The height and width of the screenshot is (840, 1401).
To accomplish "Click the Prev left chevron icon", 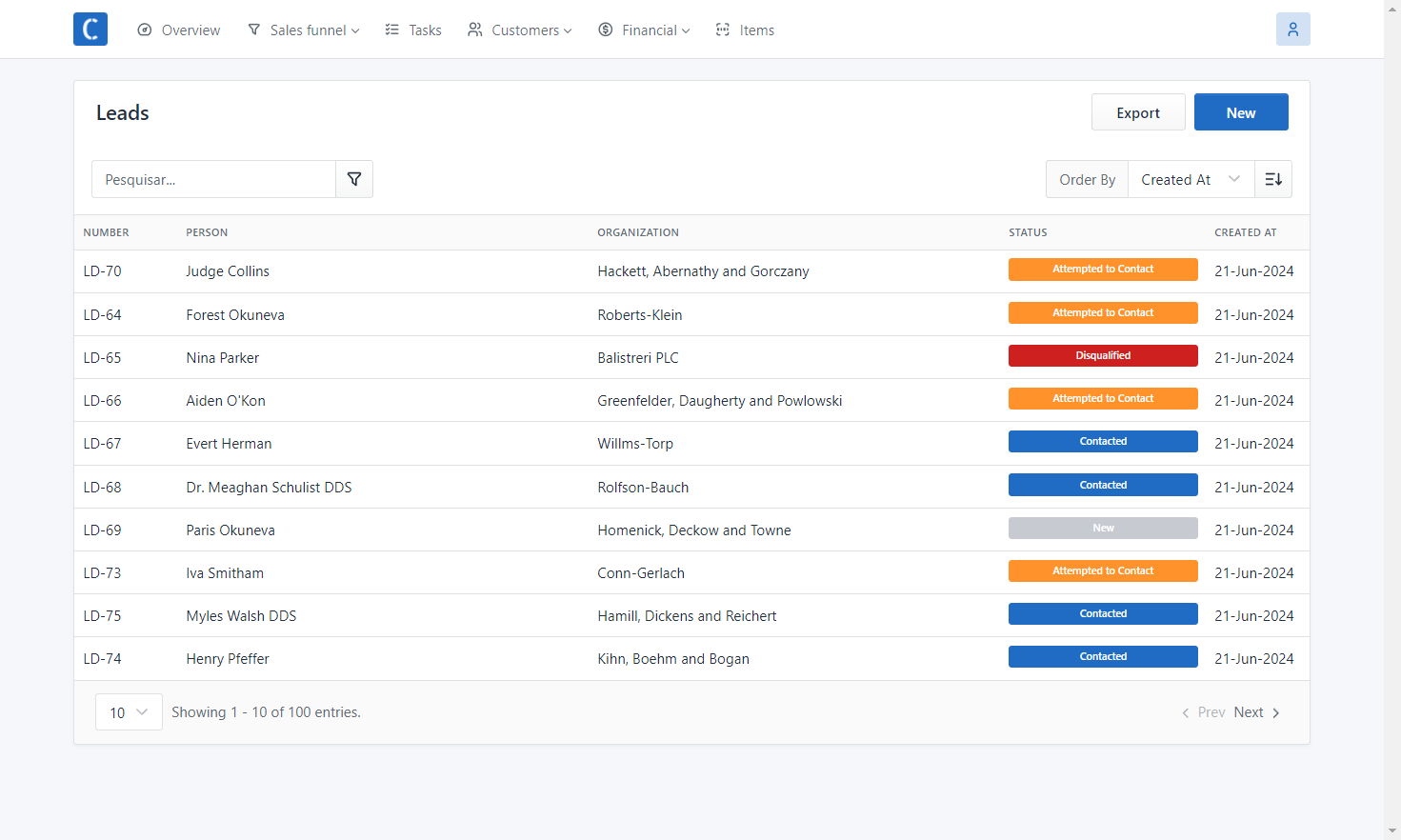I will [x=1186, y=712].
